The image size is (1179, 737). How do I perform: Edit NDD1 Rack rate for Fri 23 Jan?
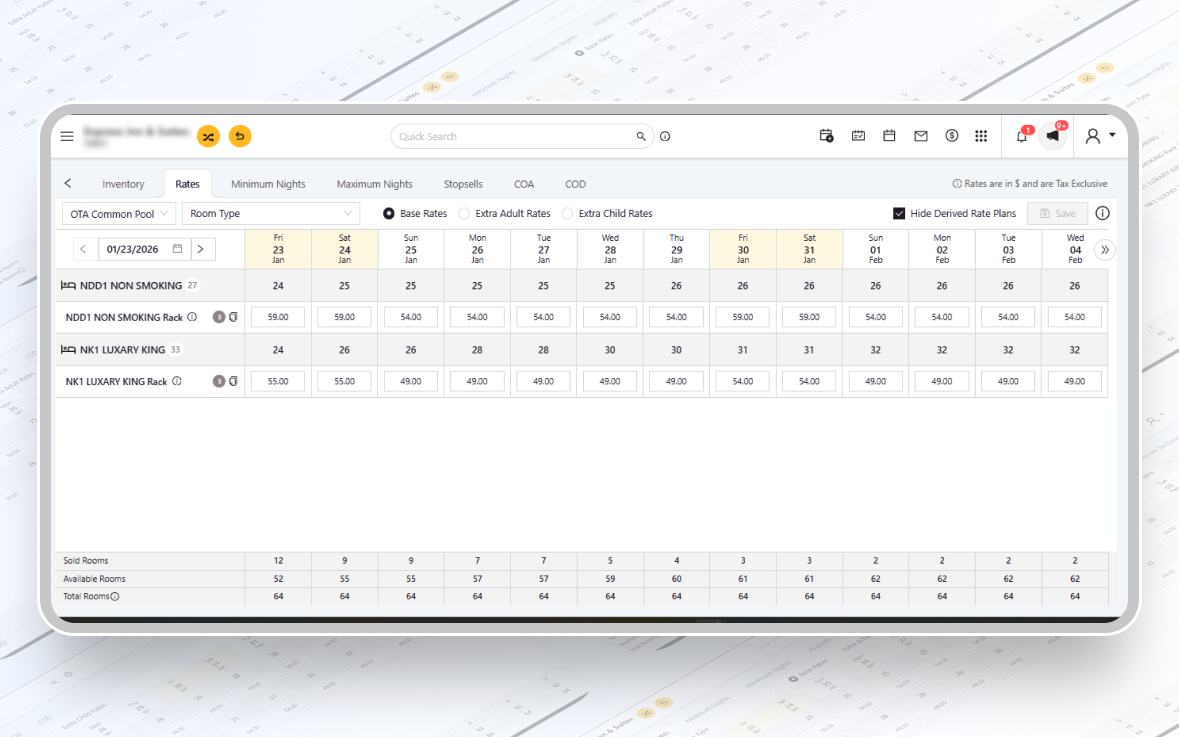[x=278, y=317]
